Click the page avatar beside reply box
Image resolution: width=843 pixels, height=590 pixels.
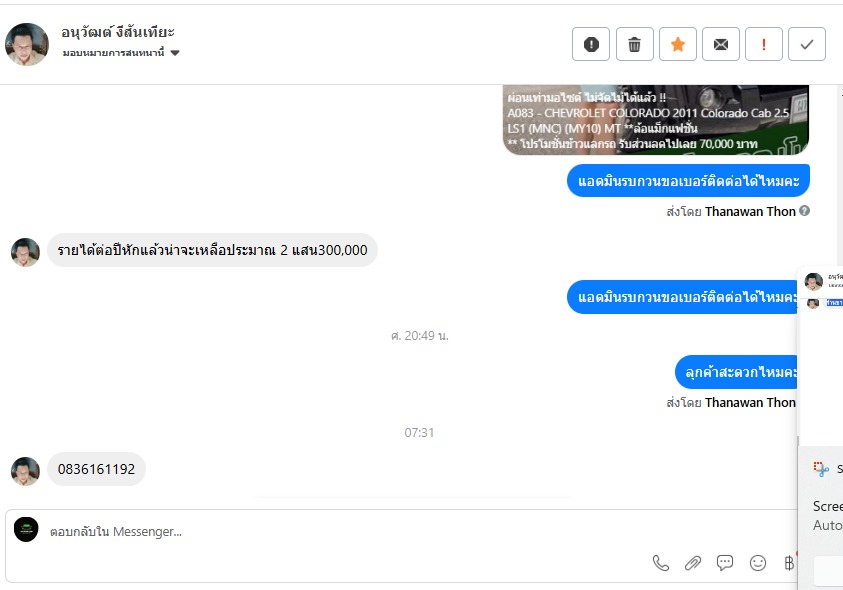[x=26, y=529]
